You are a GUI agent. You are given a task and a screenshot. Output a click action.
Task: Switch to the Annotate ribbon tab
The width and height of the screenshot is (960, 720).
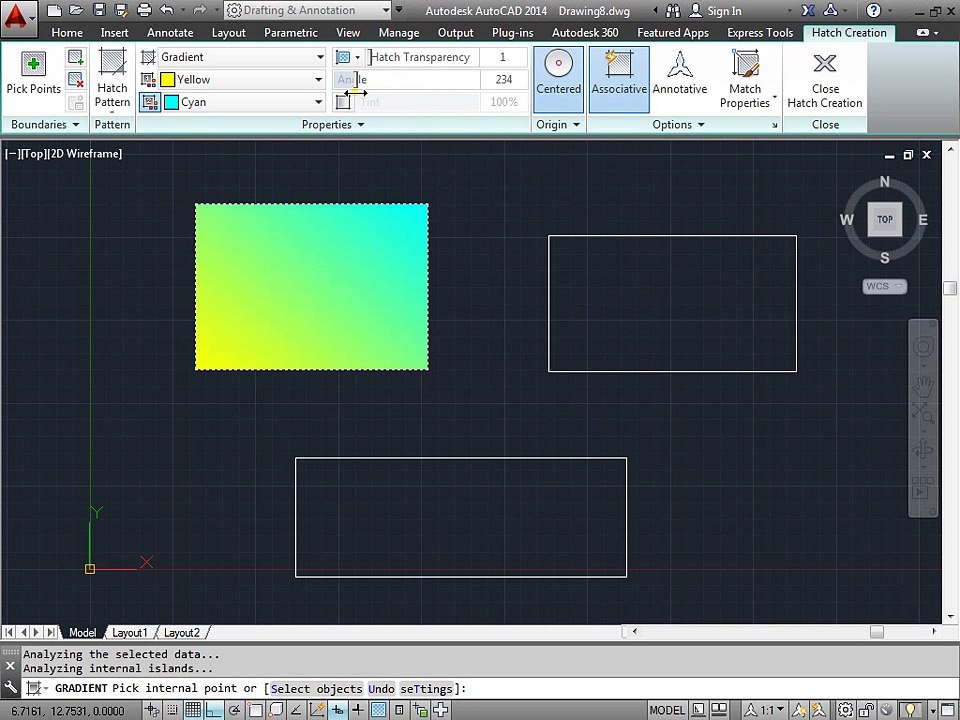tap(170, 32)
